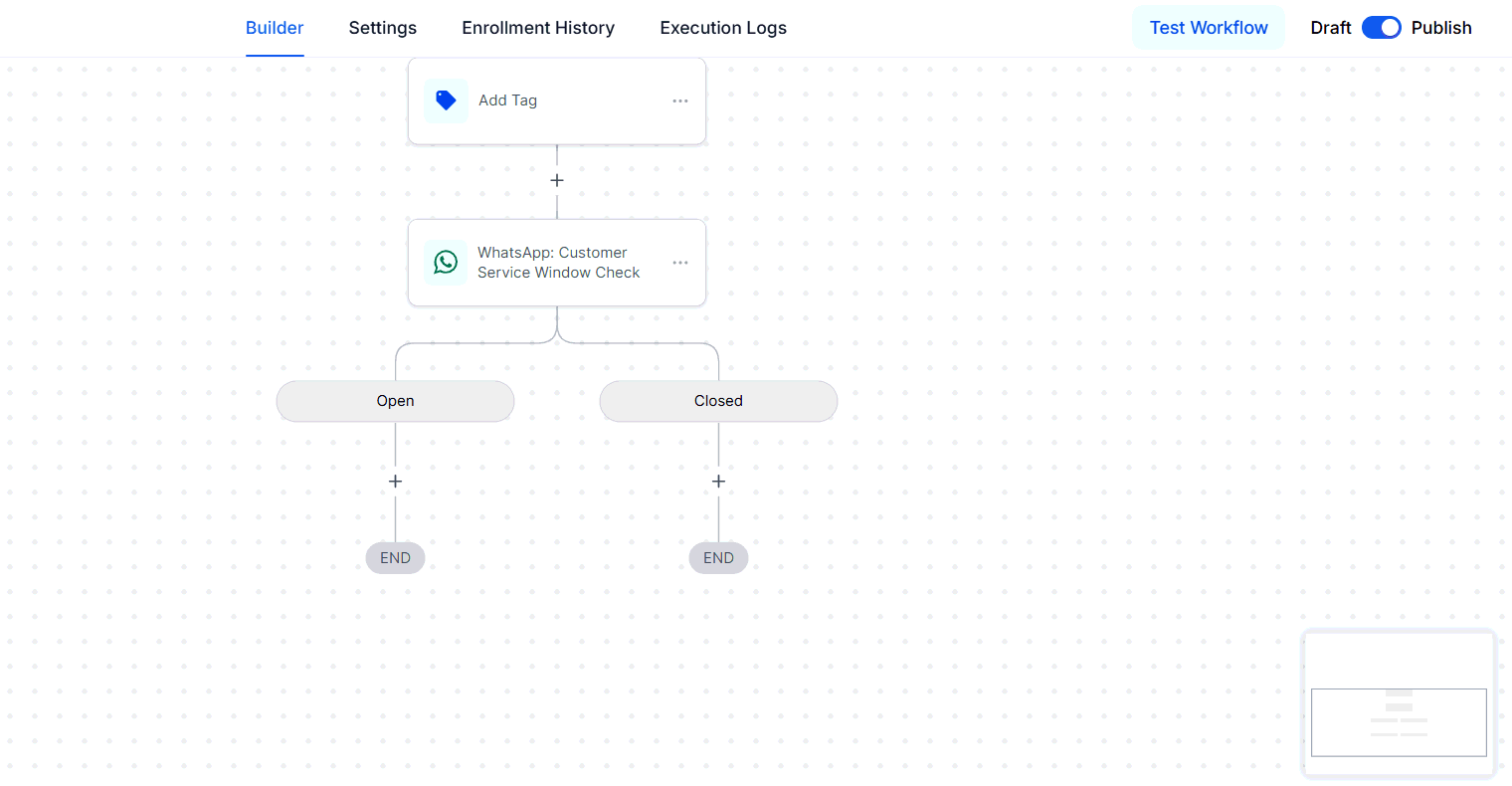
Task: Click the WhatsApp icon on the service window step
Action: [446, 262]
